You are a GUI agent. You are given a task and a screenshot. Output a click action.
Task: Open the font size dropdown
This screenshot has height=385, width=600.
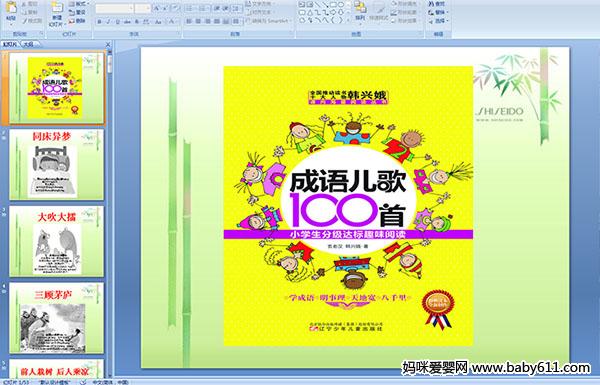click(x=148, y=8)
